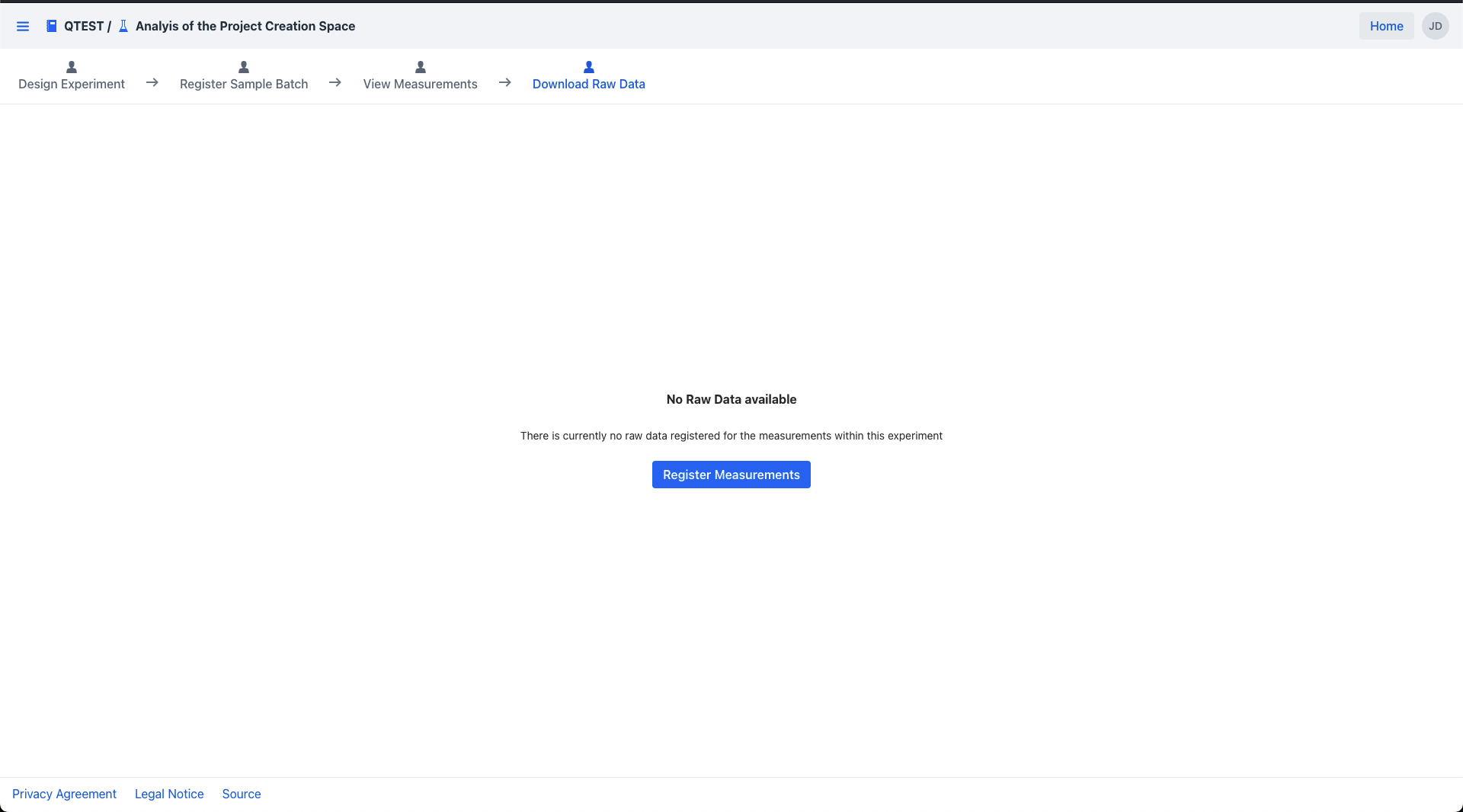Screen dimensions: 1463x812
Task: Click the flask experiment icon
Action: point(123,27)
